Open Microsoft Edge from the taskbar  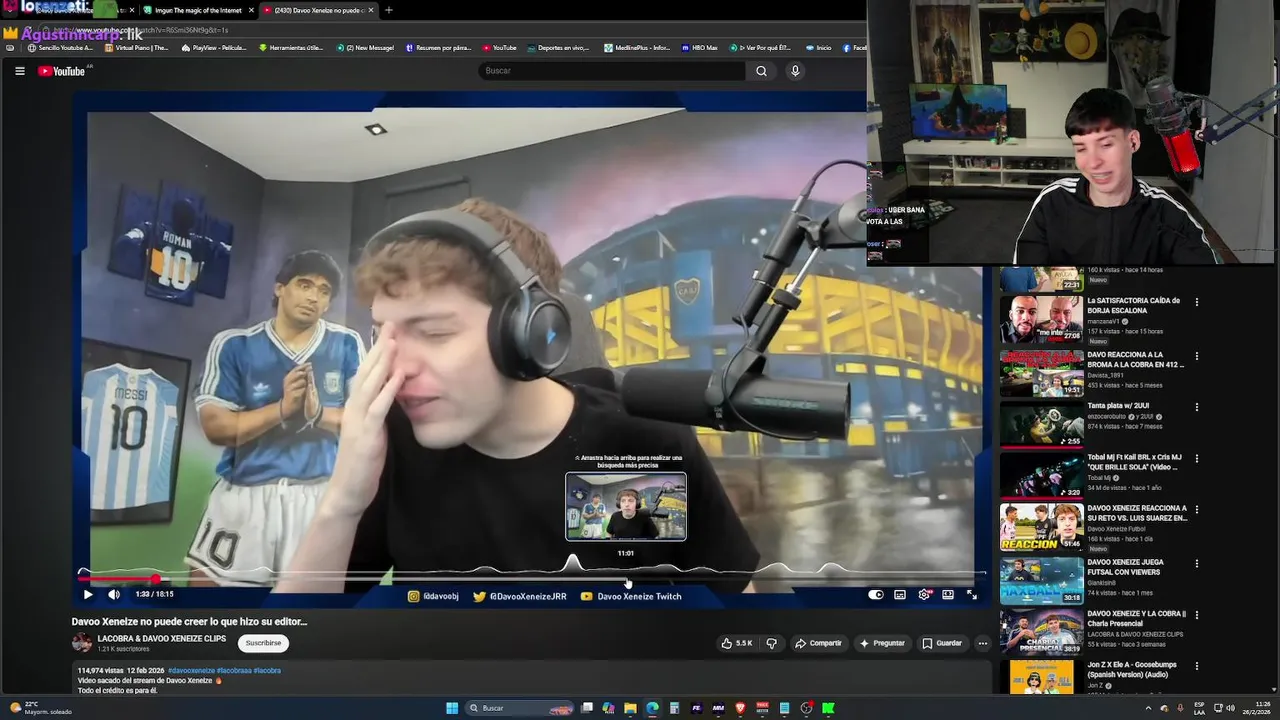(x=652, y=708)
